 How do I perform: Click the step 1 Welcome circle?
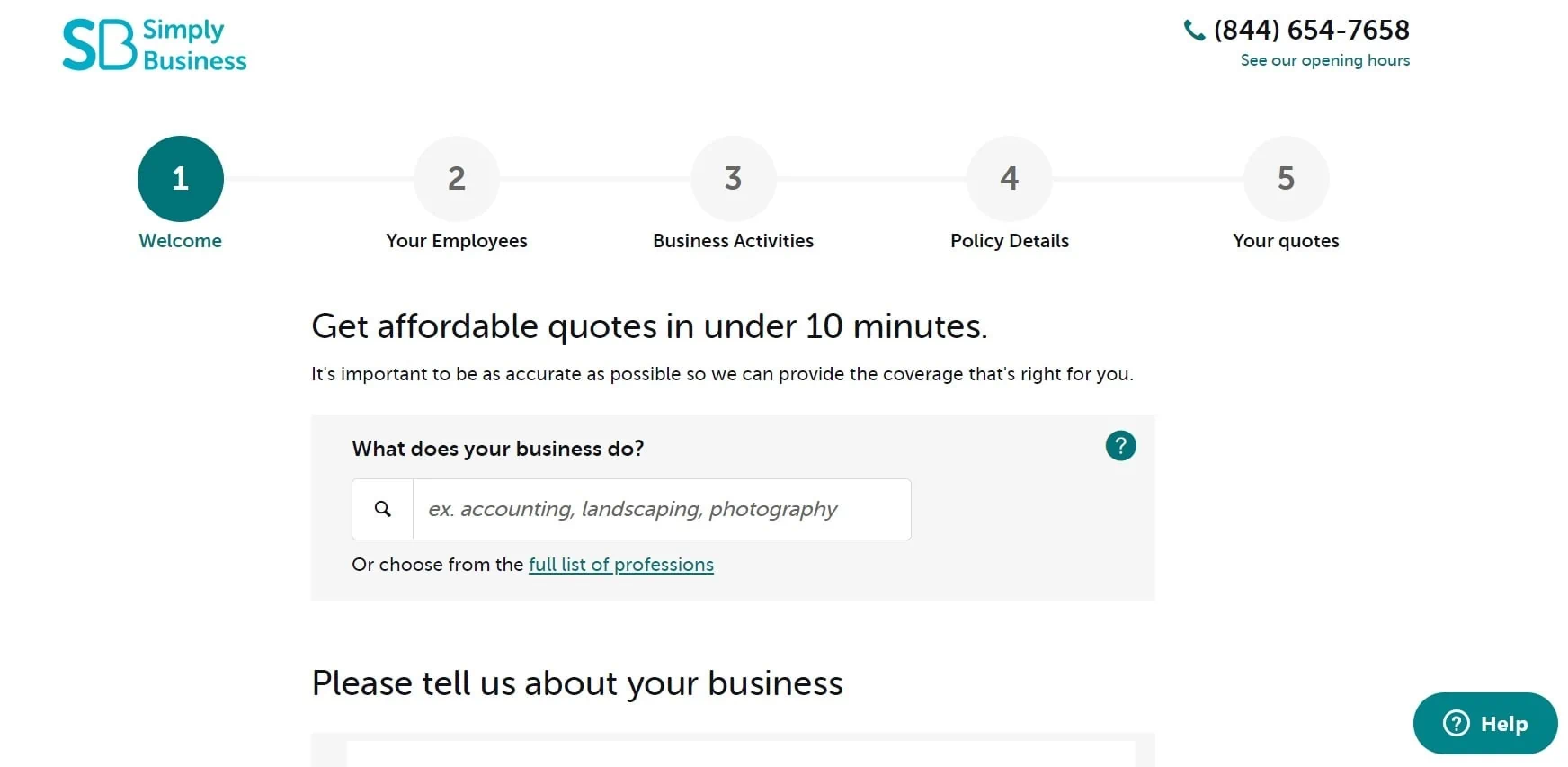pyautogui.click(x=181, y=179)
